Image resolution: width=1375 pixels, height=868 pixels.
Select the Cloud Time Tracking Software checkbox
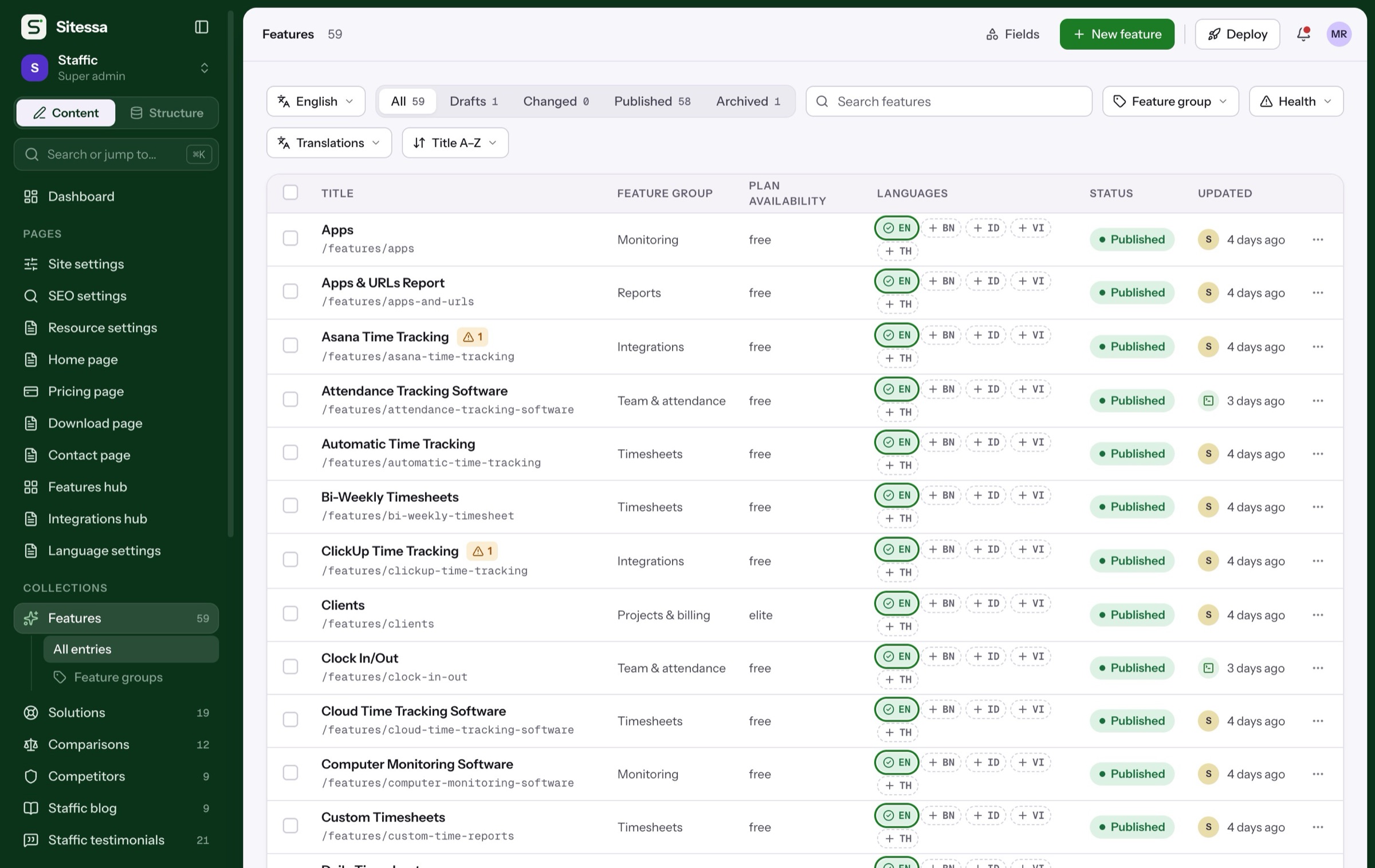290,720
